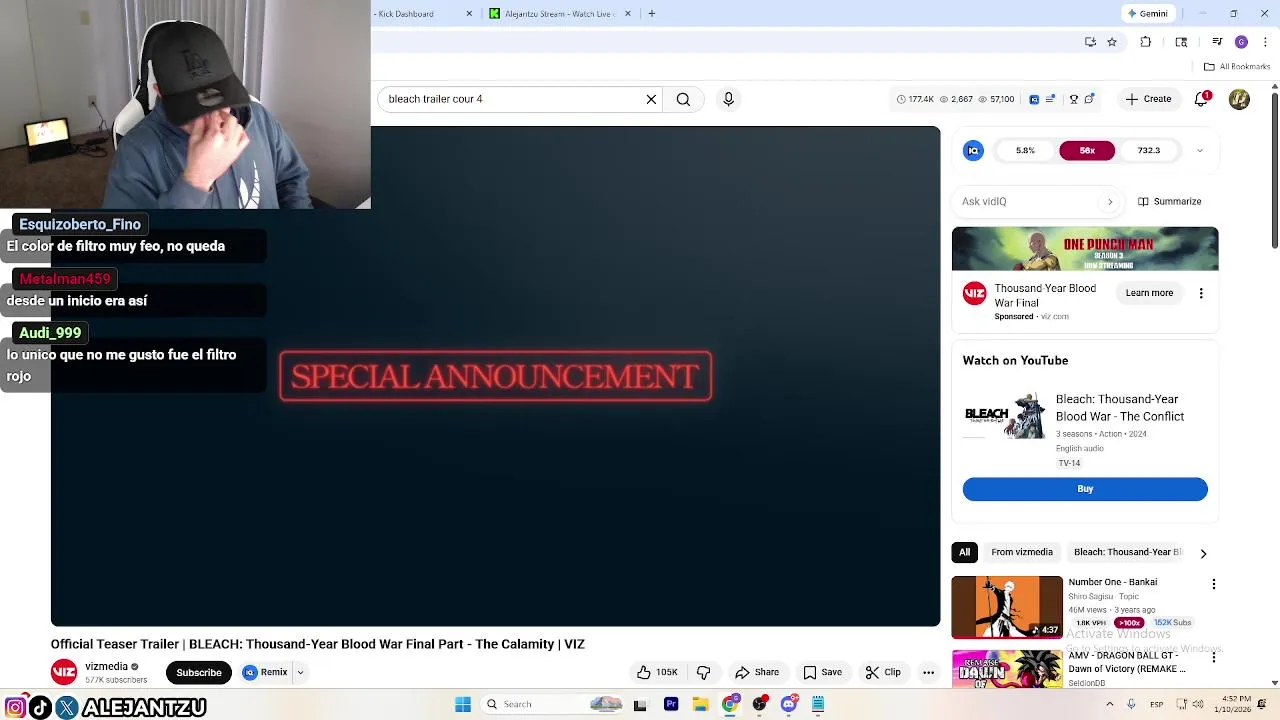Click the 5.8% vidIQ stat pill
The image size is (1280, 720).
tap(1025, 150)
